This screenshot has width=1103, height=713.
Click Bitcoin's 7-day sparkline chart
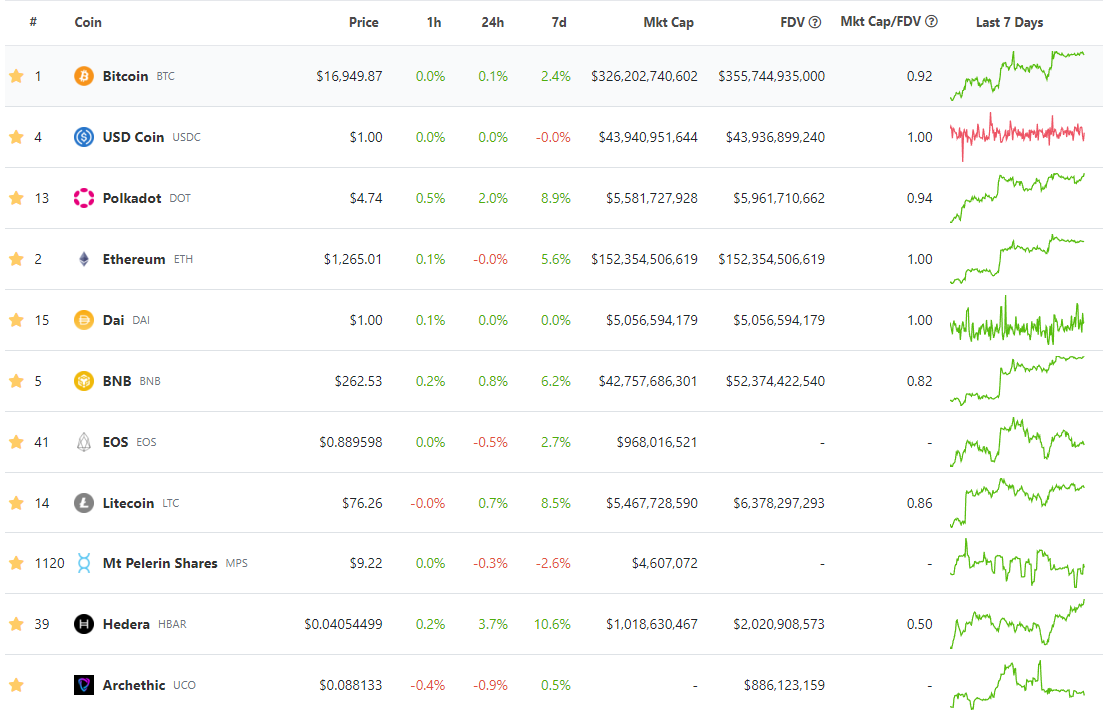pos(1017,76)
